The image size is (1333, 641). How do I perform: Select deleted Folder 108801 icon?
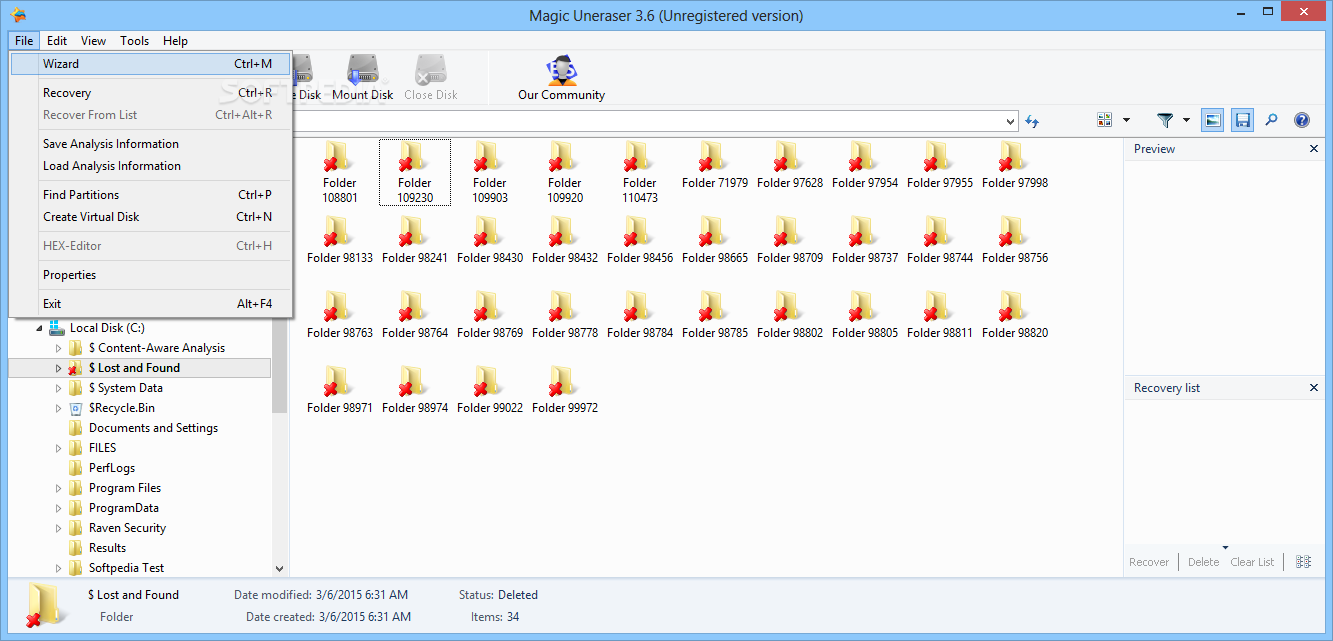337,158
